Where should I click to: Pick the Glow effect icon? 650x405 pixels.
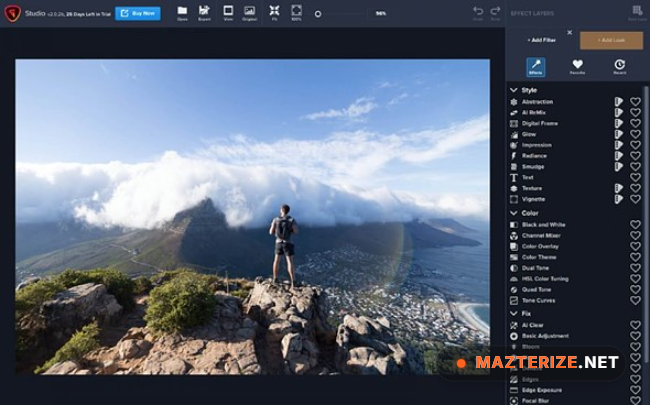point(514,134)
